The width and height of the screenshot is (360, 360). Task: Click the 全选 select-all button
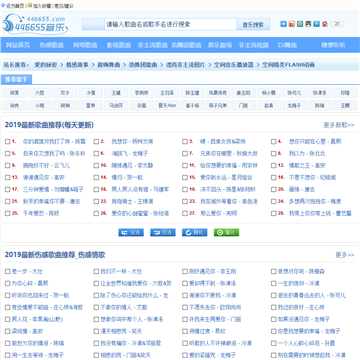(x=131, y=232)
